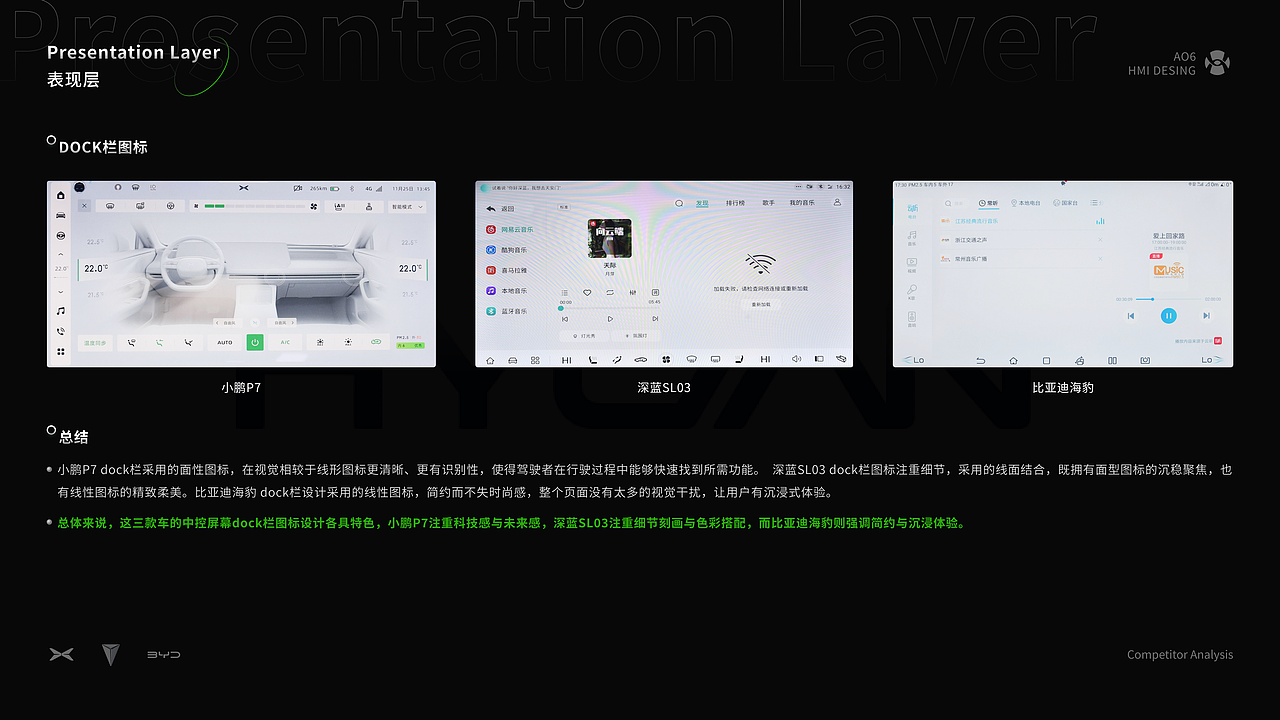1280x720 pixels.
Task: Select 喜马拉雅 source in Deepal SL03
Action: coord(506,270)
